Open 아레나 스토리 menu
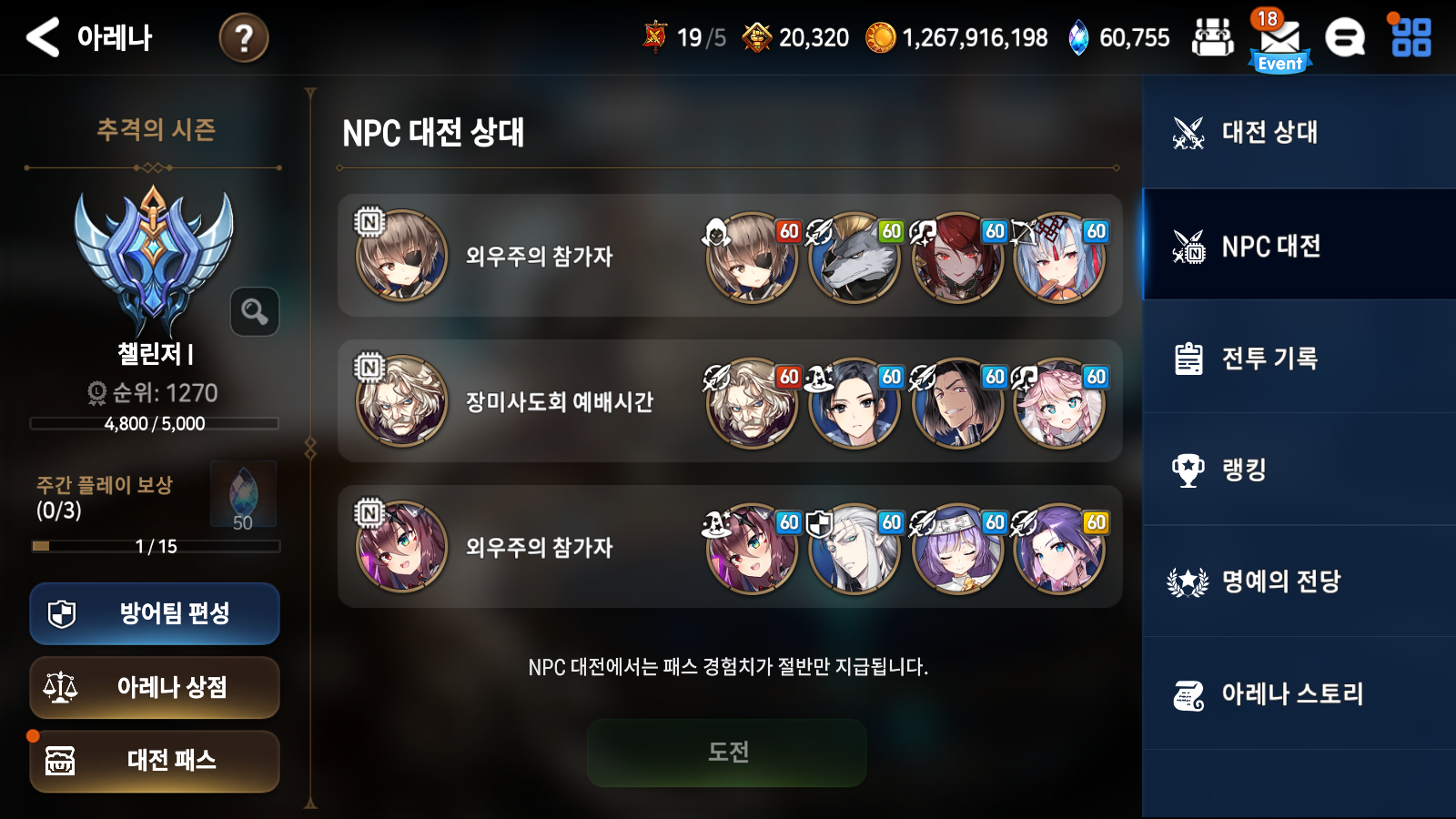 1299,694
